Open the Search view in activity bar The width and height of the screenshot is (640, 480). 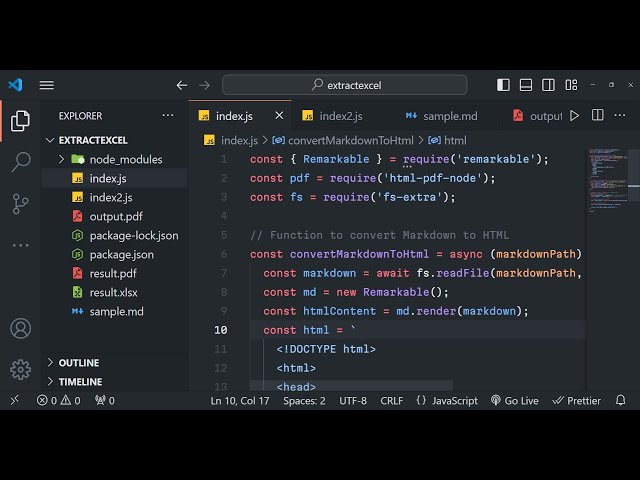click(20, 161)
